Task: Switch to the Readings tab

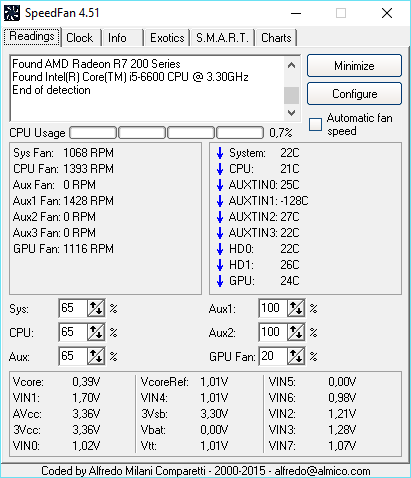Action: pos(32,36)
